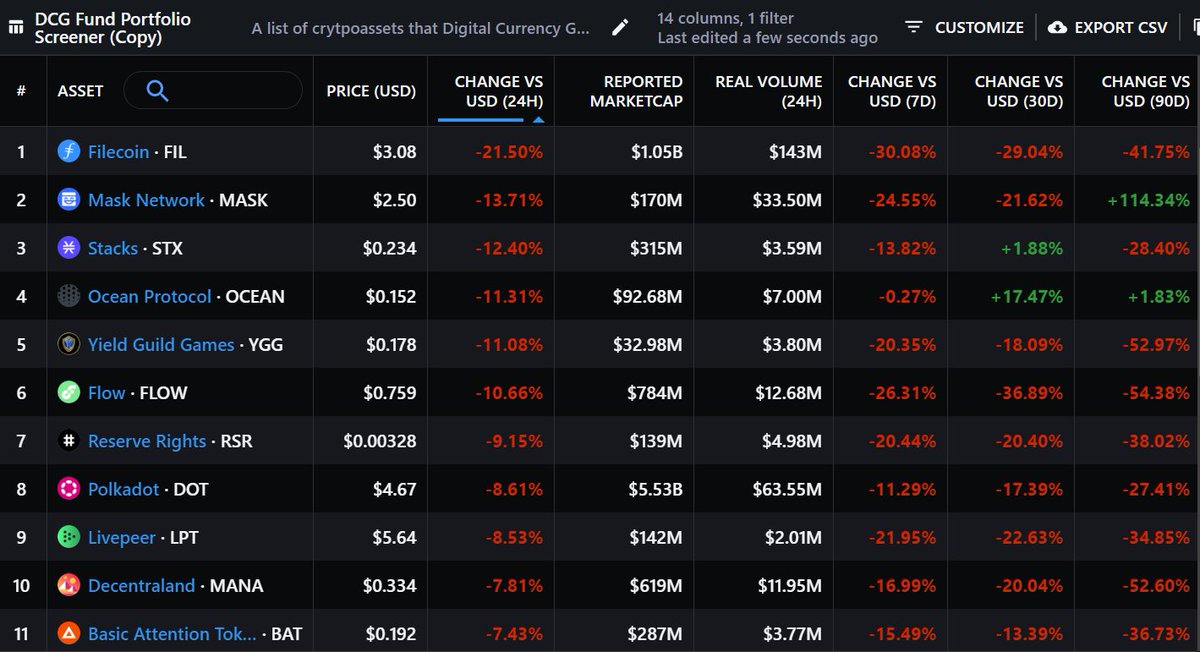Sort by Change vs USD (90D) header
This screenshot has width=1200, height=652.
[x=1145, y=90]
